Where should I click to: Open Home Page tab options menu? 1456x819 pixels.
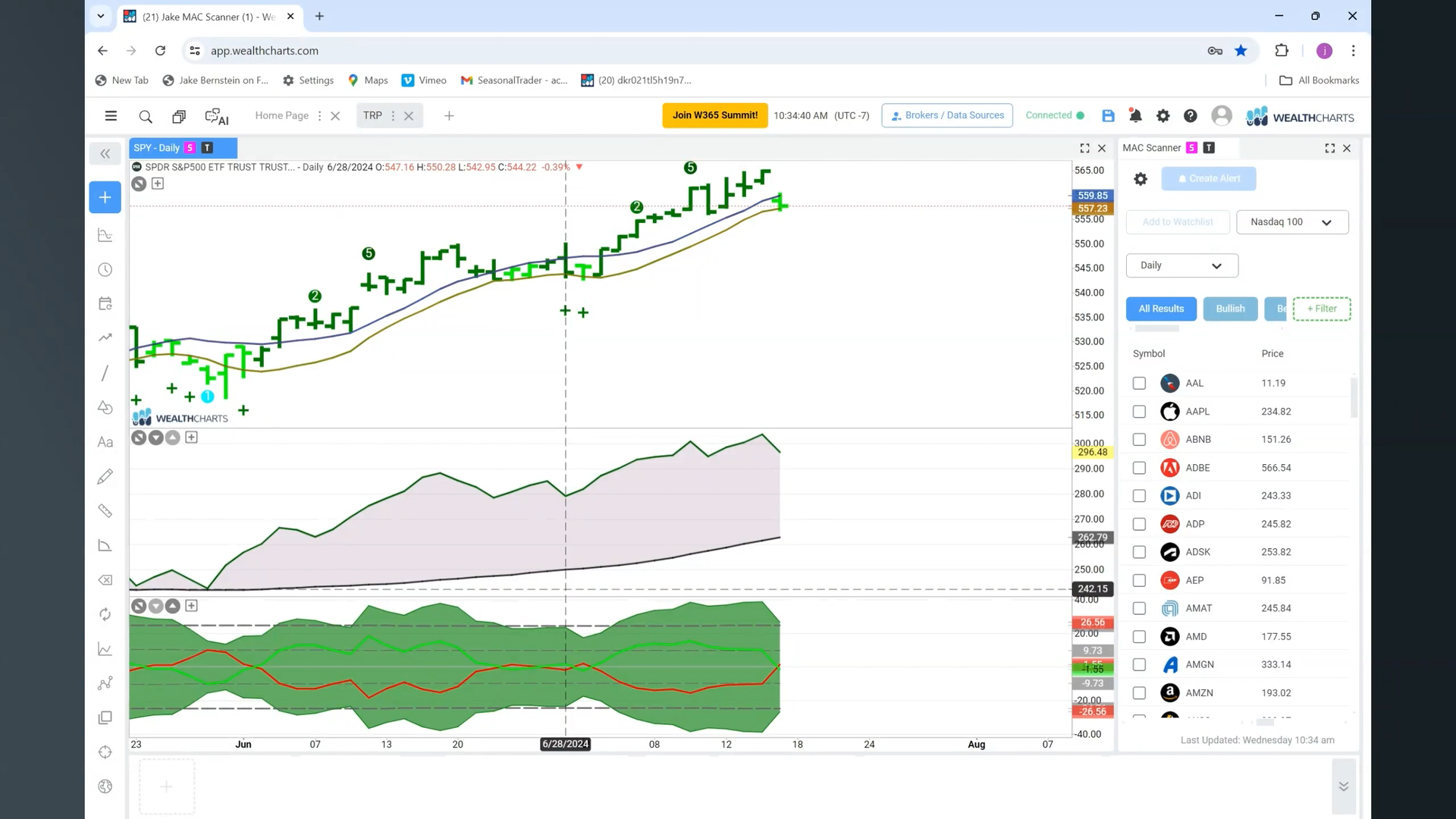319,116
